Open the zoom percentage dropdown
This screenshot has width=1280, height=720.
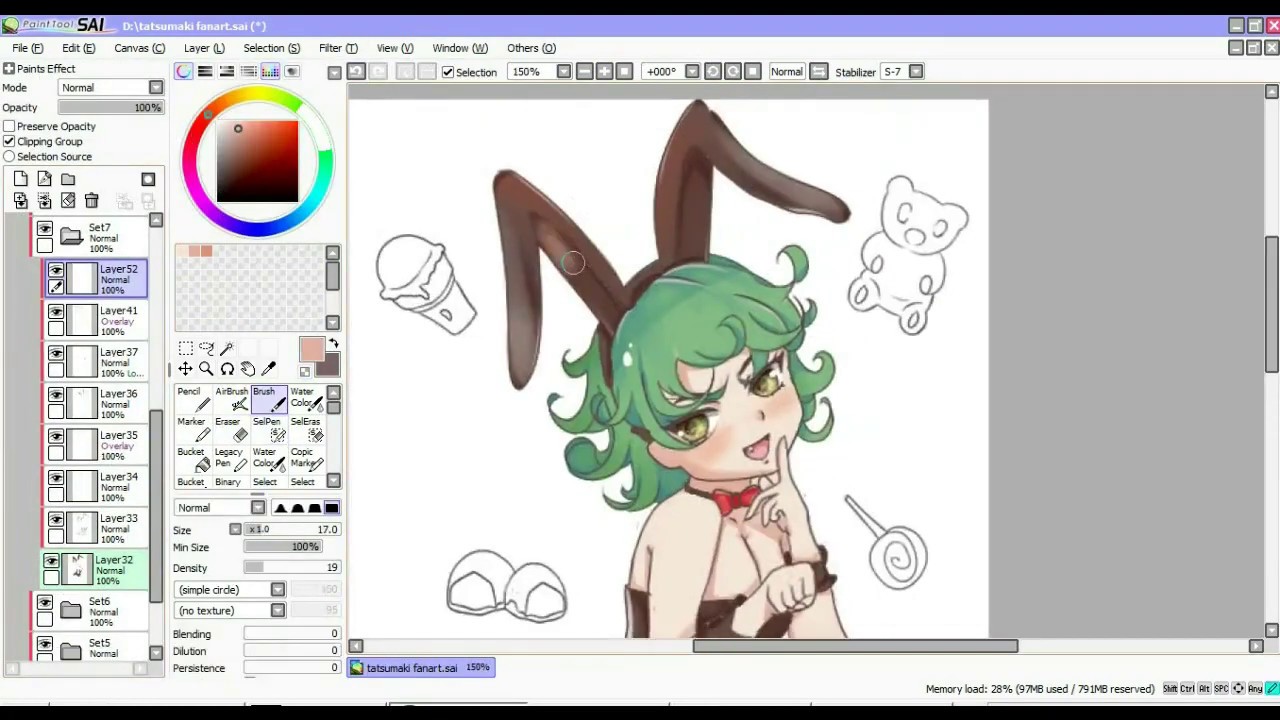coord(564,71)
